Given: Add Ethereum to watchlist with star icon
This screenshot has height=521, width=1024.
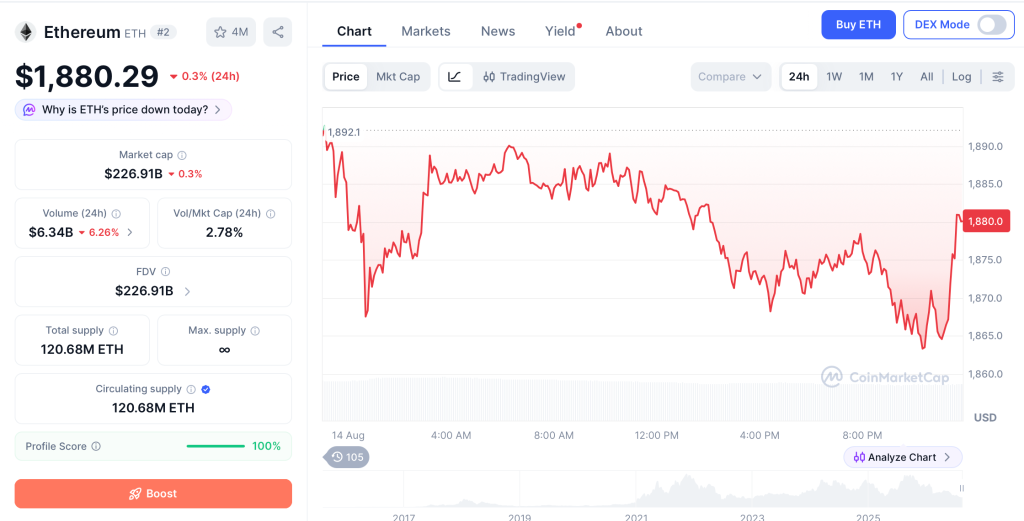Looking at the screenshot, I should [x=231, y=32].
